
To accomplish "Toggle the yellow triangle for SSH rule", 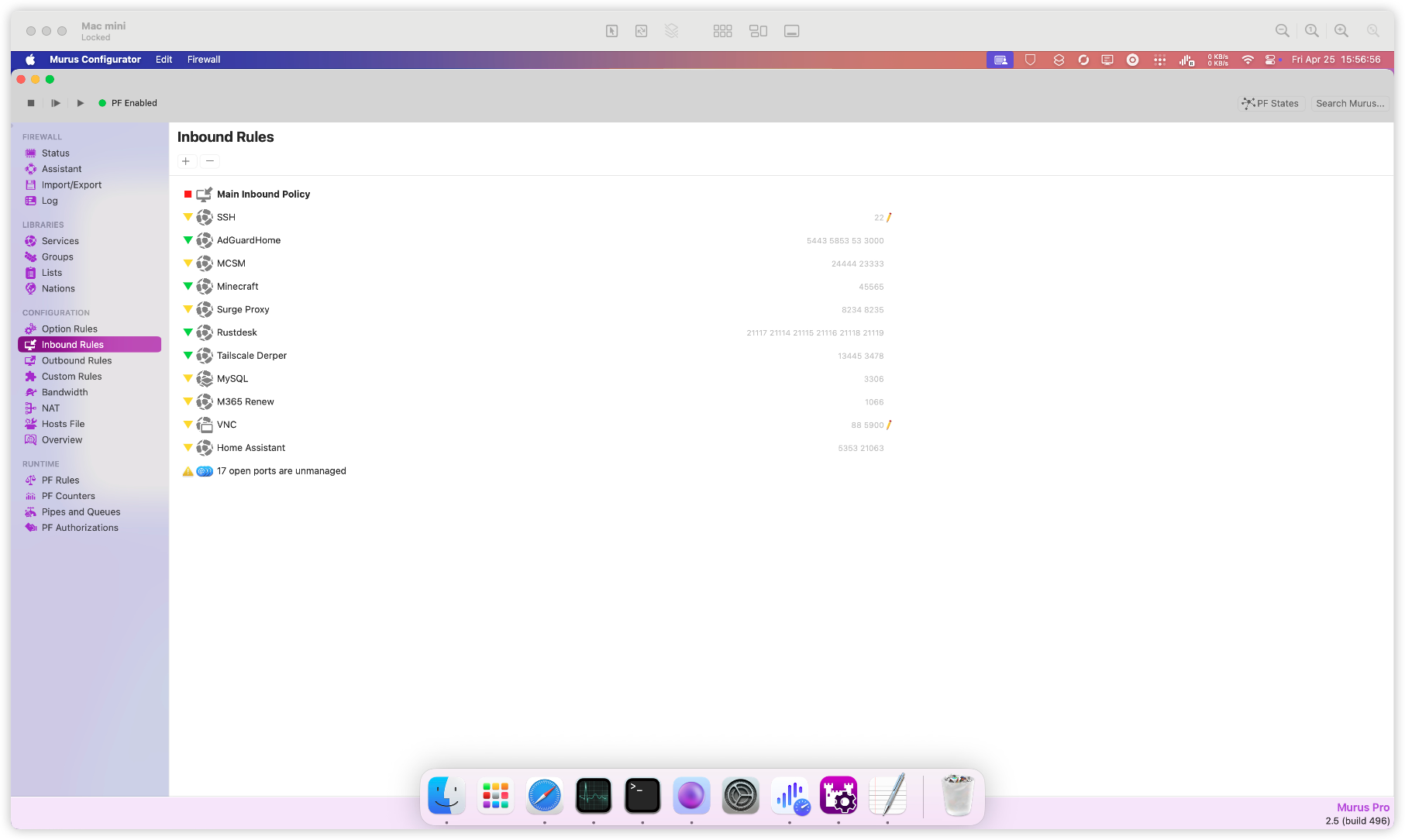I will coord(188,217).
